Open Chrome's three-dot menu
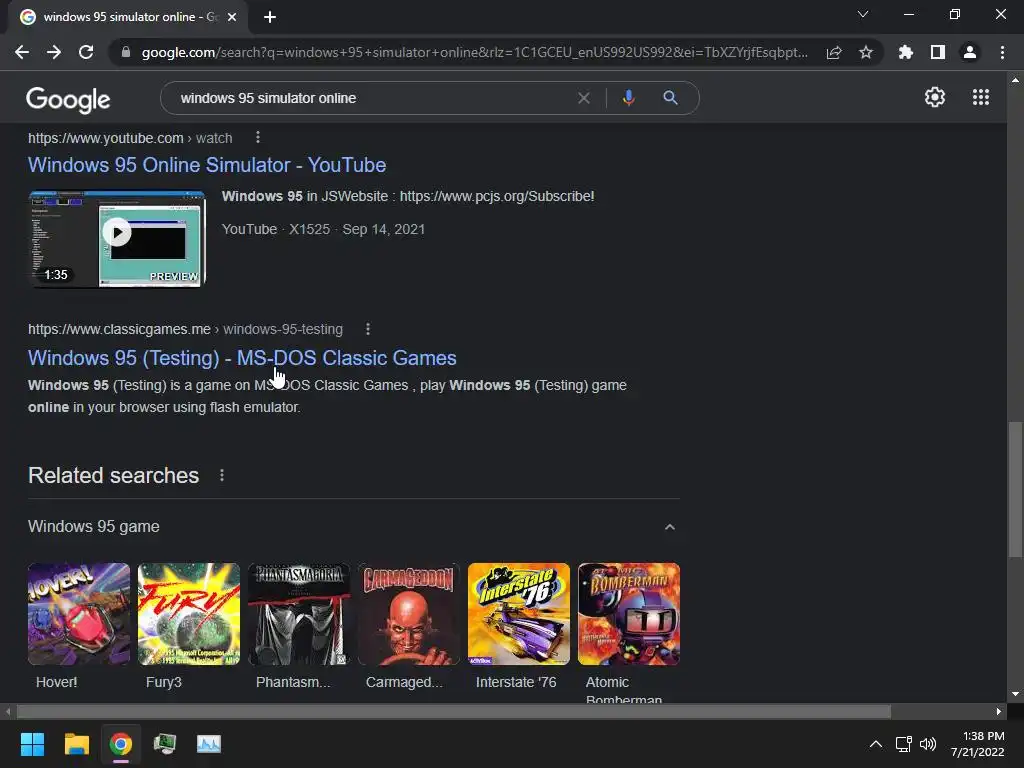Screen dimensions: 1024x768 (1002, 52)
